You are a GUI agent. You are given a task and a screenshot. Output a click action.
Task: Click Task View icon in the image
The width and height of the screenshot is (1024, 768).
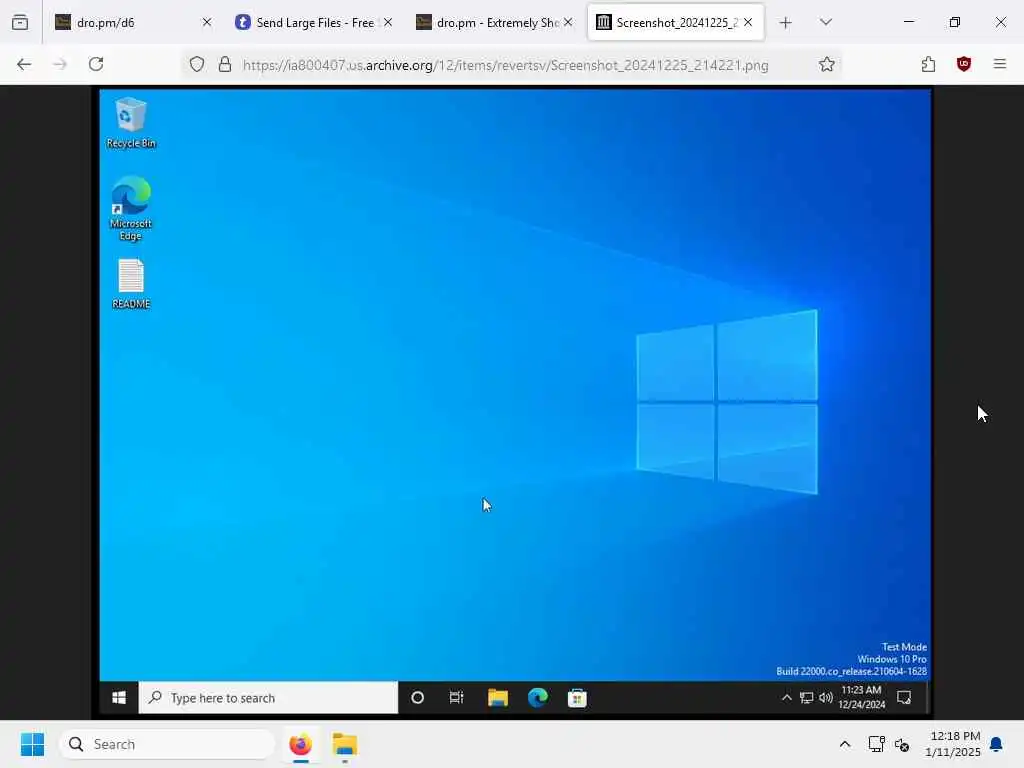(456, 697)
